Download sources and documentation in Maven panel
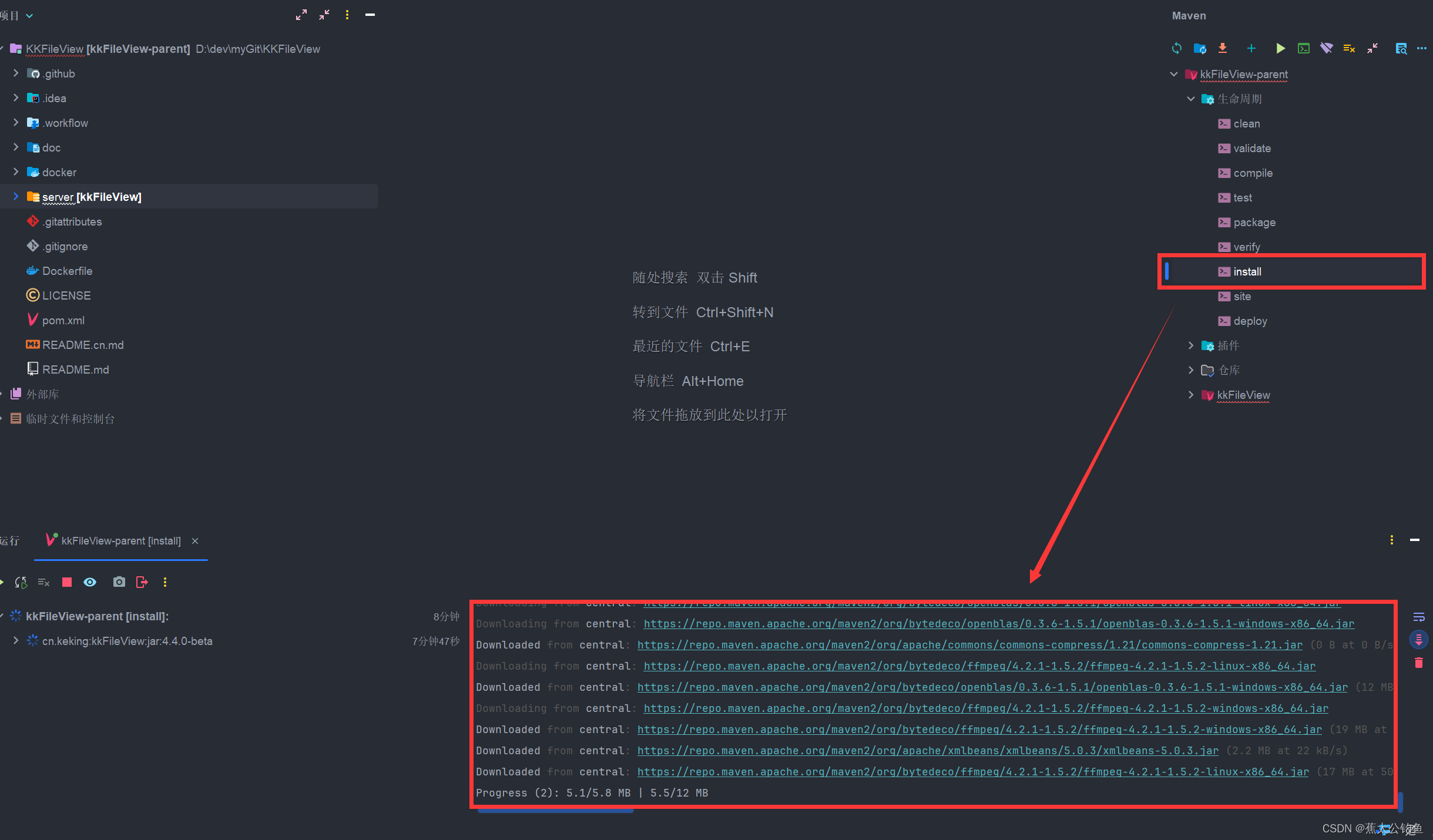 point(1223,48)
